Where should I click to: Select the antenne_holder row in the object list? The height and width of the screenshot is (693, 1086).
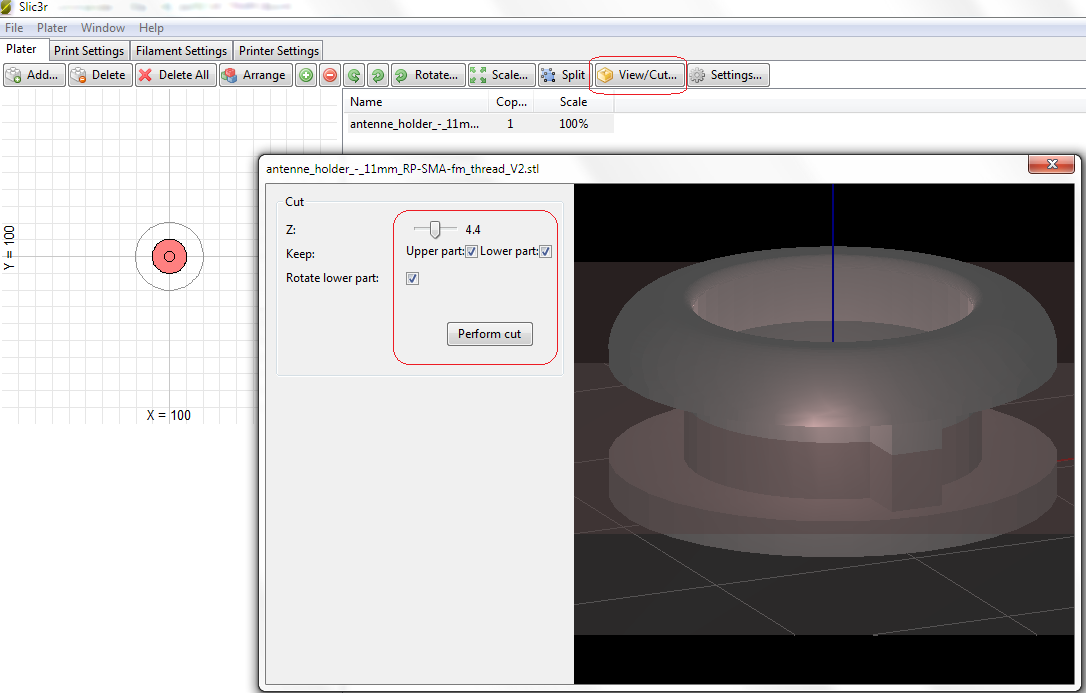414,124
